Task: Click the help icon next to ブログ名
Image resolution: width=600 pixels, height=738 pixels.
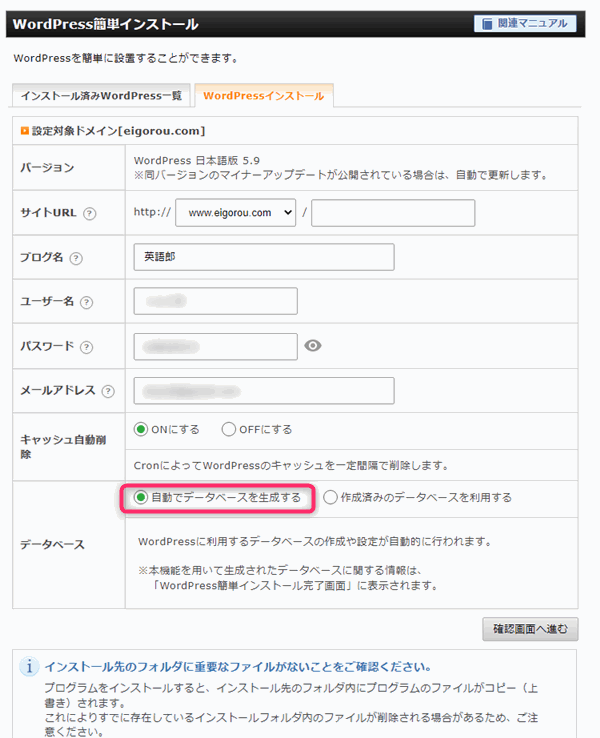Action: 76,258
